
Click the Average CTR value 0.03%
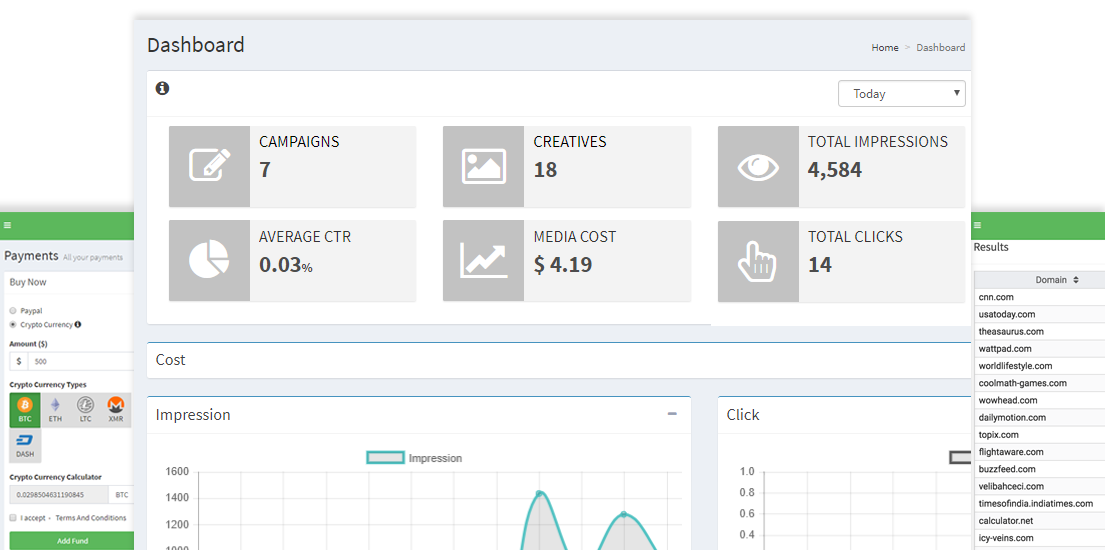[x=285, y=264]
